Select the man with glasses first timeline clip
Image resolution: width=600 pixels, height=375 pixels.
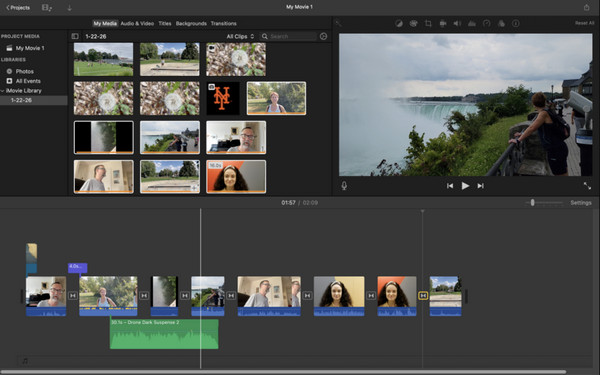(46, 296)
